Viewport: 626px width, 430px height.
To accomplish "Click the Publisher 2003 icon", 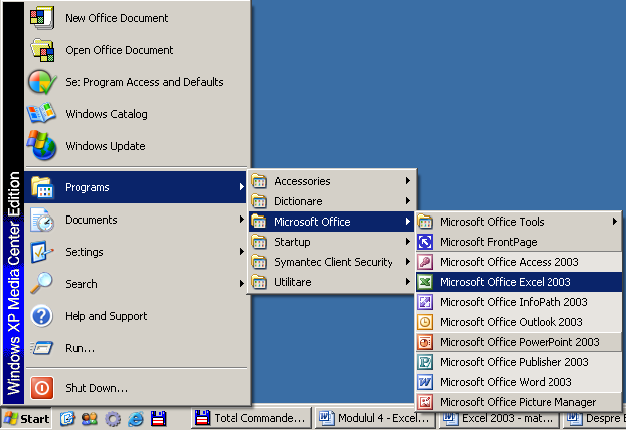I will 425,362.
